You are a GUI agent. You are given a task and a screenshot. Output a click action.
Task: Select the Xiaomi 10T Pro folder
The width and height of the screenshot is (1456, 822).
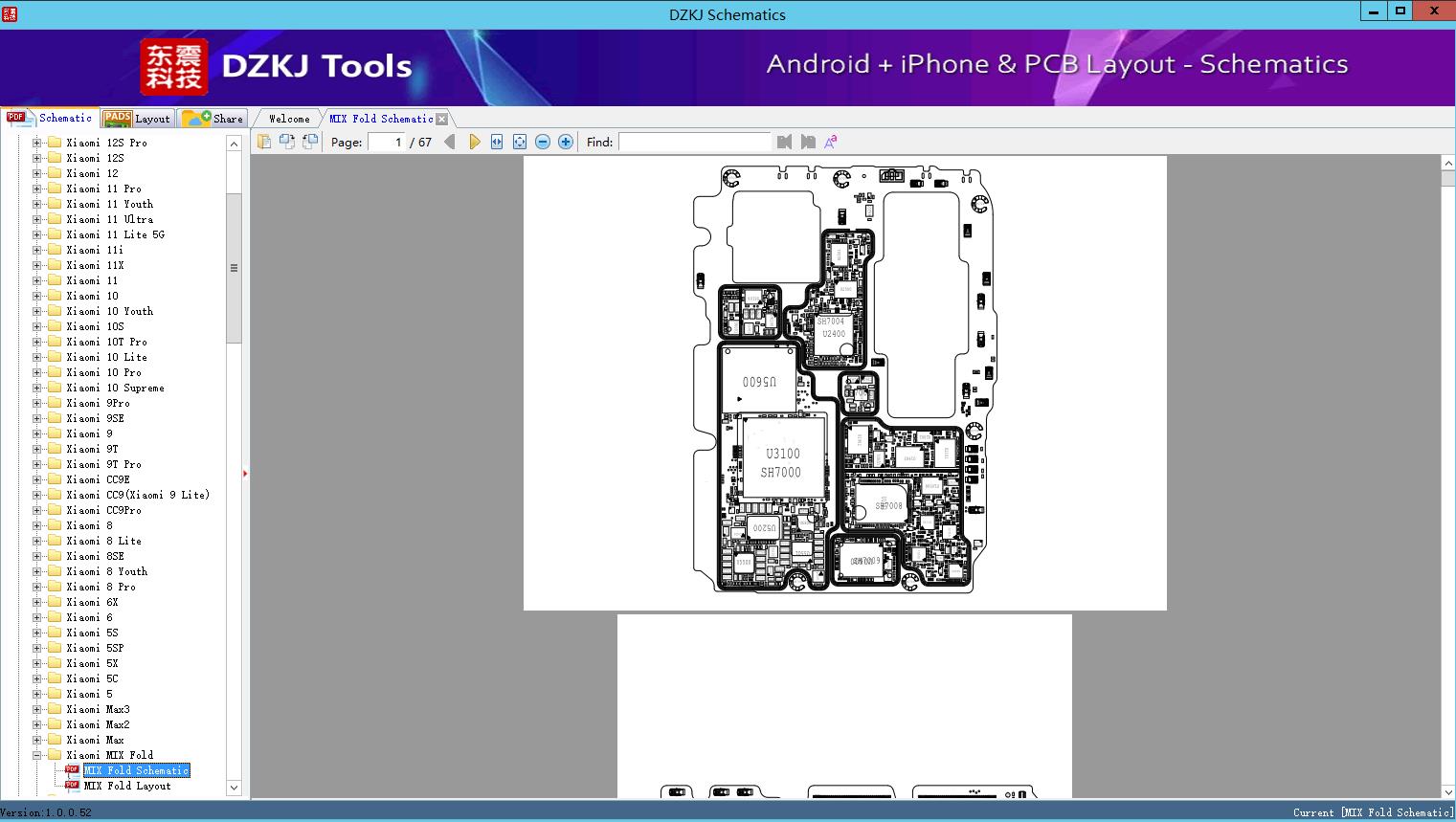(106, 342)
